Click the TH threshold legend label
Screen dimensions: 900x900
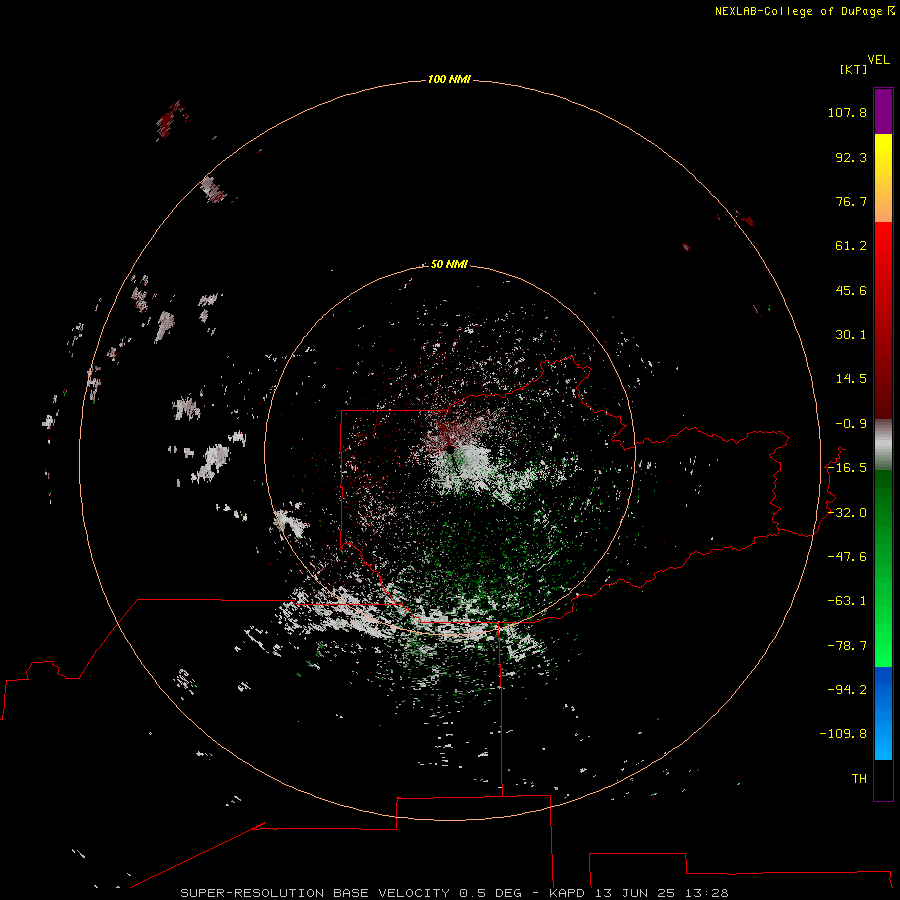click(x=859, y=779)
